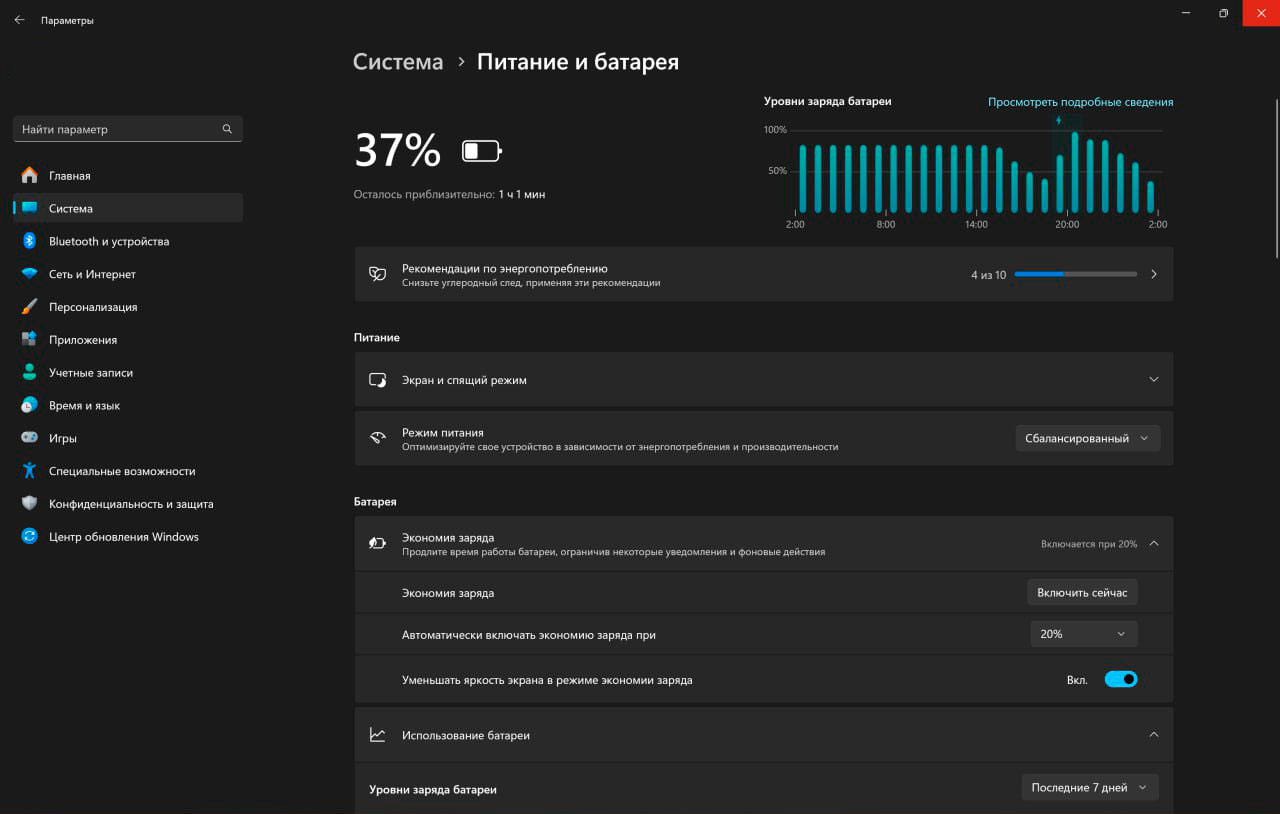Click the back arrow icon in title bar
The image size is (1280, 814).
(19, 20)
